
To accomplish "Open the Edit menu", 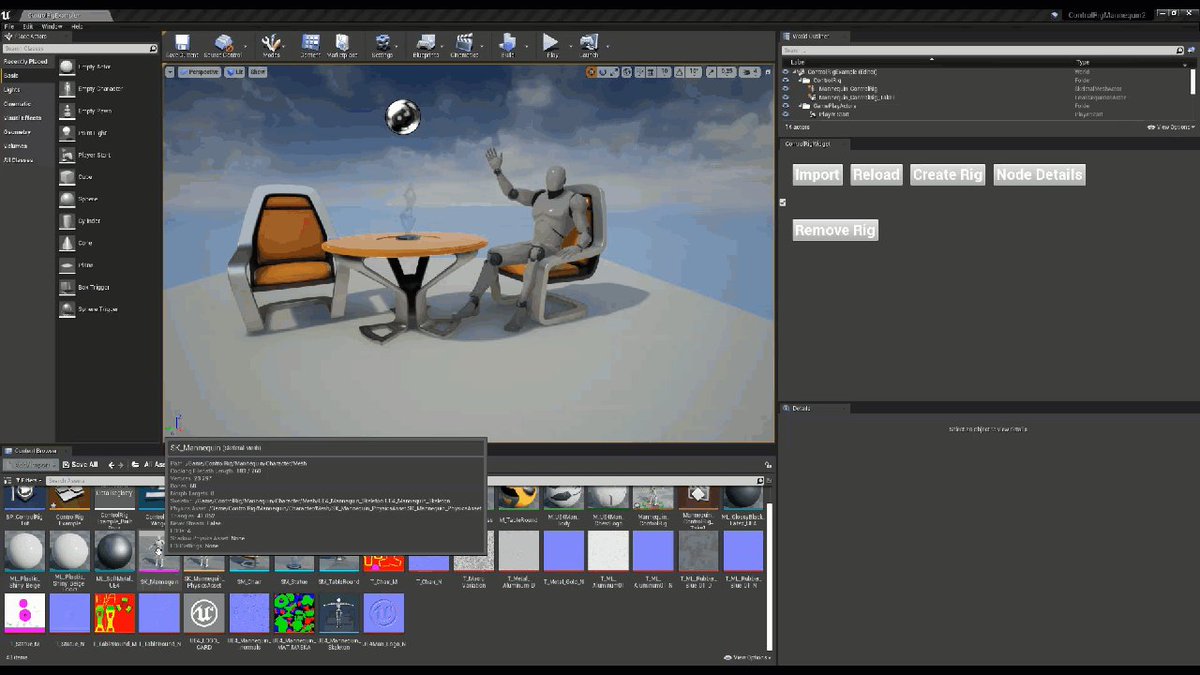I will click(x=27, y=26).
